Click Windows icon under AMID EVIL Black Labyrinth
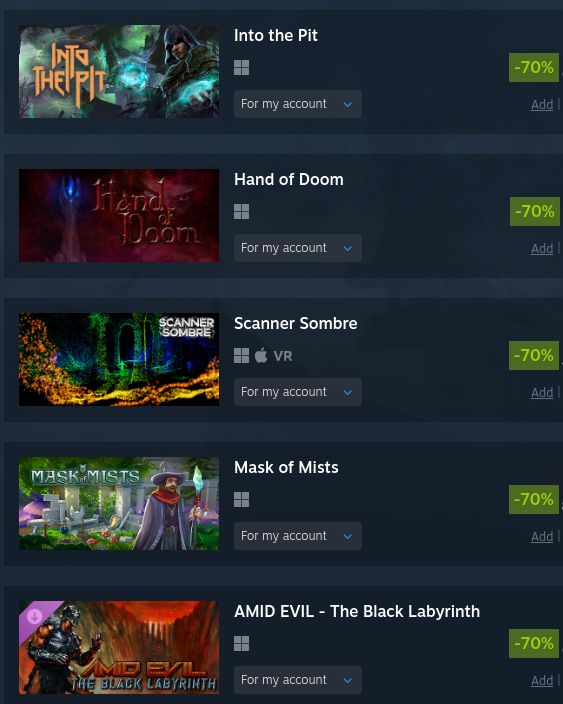Screen dimensions: 563x704 [242, 643]
